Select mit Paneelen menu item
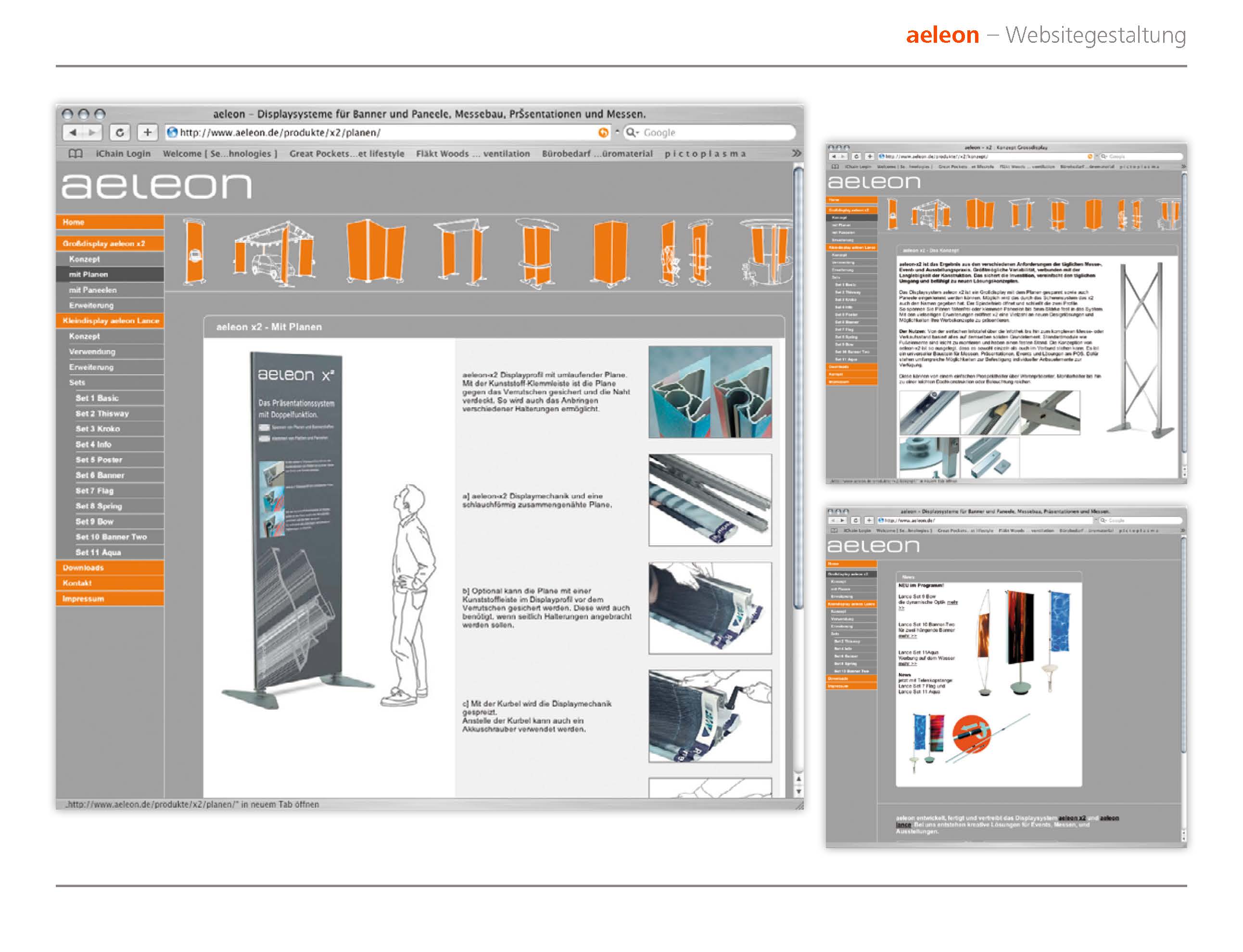Image resolution: width=1243 pixels, height=952 pixels. pyautogui.click(x=110, y=289)
